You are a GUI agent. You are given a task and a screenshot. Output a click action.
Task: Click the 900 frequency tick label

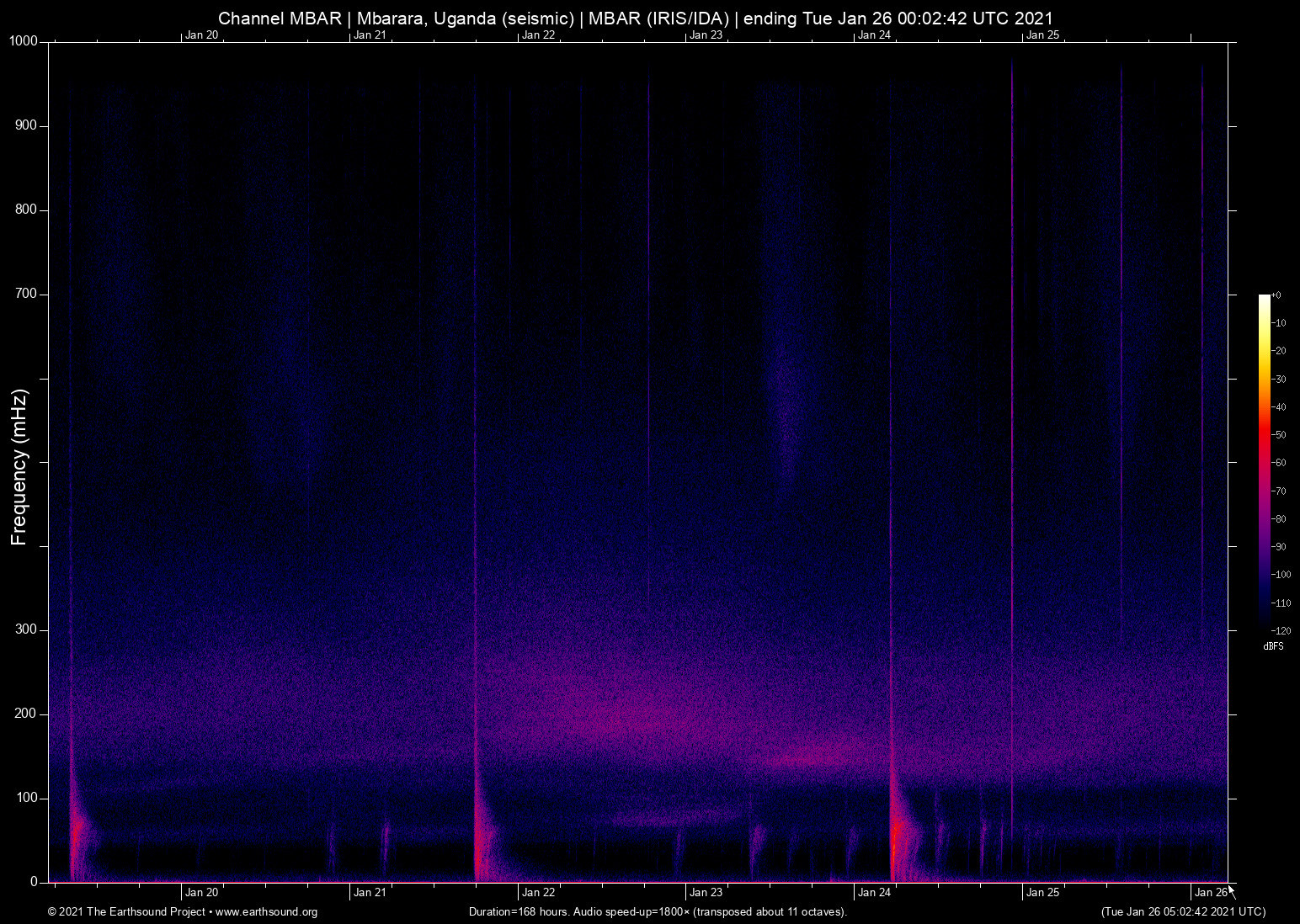pyautogui.click(x=27, y=125)
